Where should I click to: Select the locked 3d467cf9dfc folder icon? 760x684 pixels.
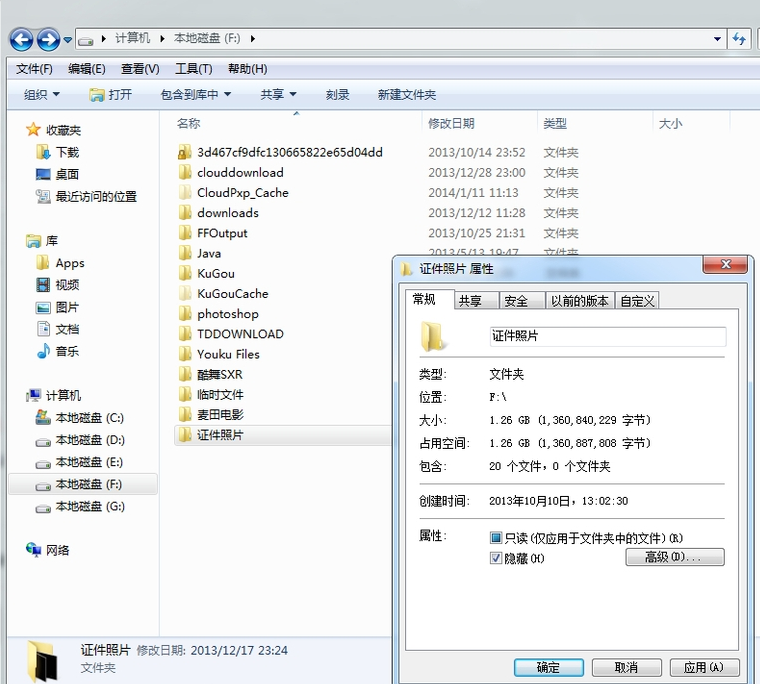click(184, 153)
